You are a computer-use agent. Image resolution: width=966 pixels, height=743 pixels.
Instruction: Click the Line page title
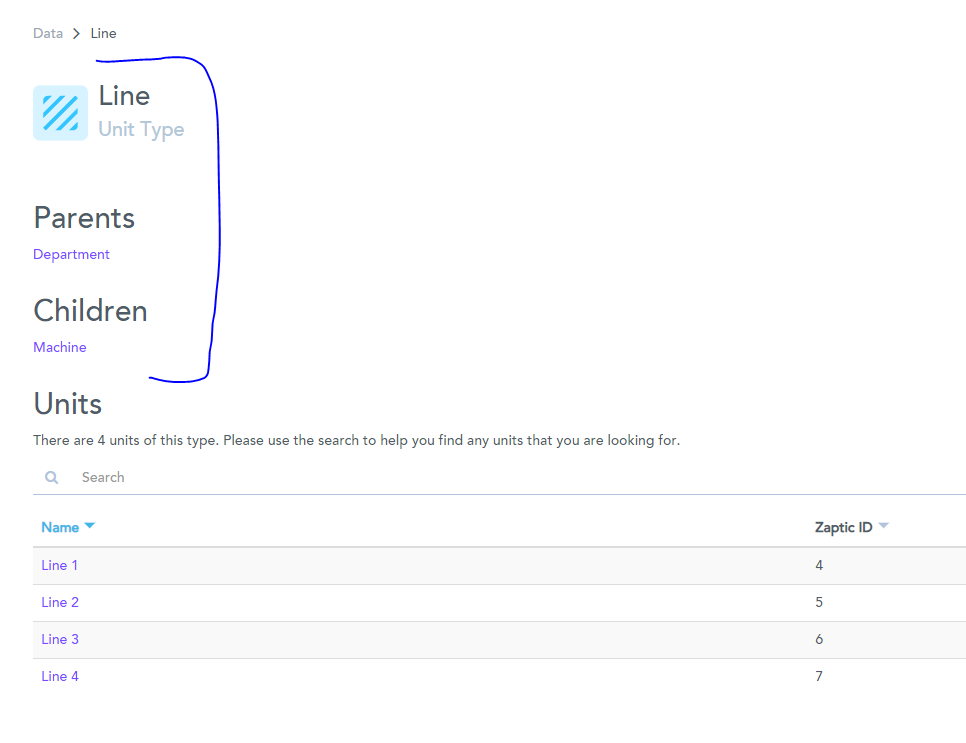click(124, 96)
